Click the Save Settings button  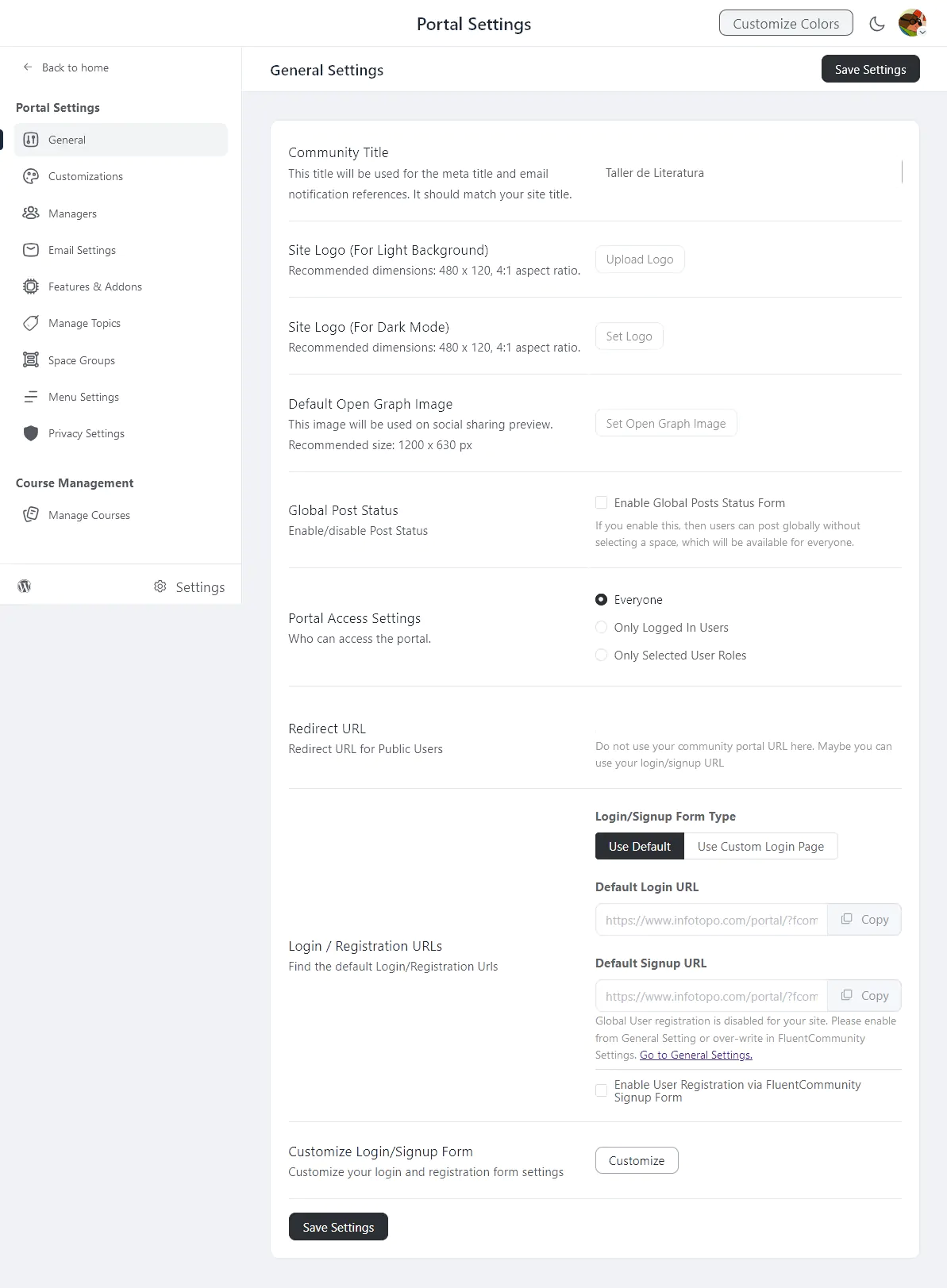[870, 69]
